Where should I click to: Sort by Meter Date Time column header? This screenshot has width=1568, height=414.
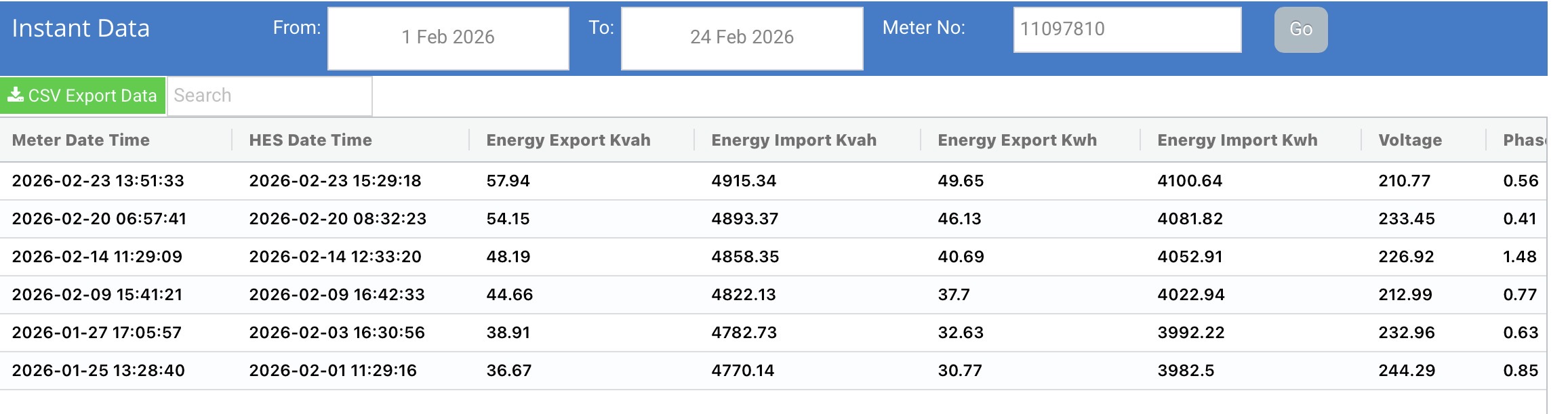click(x=81, y=140)
